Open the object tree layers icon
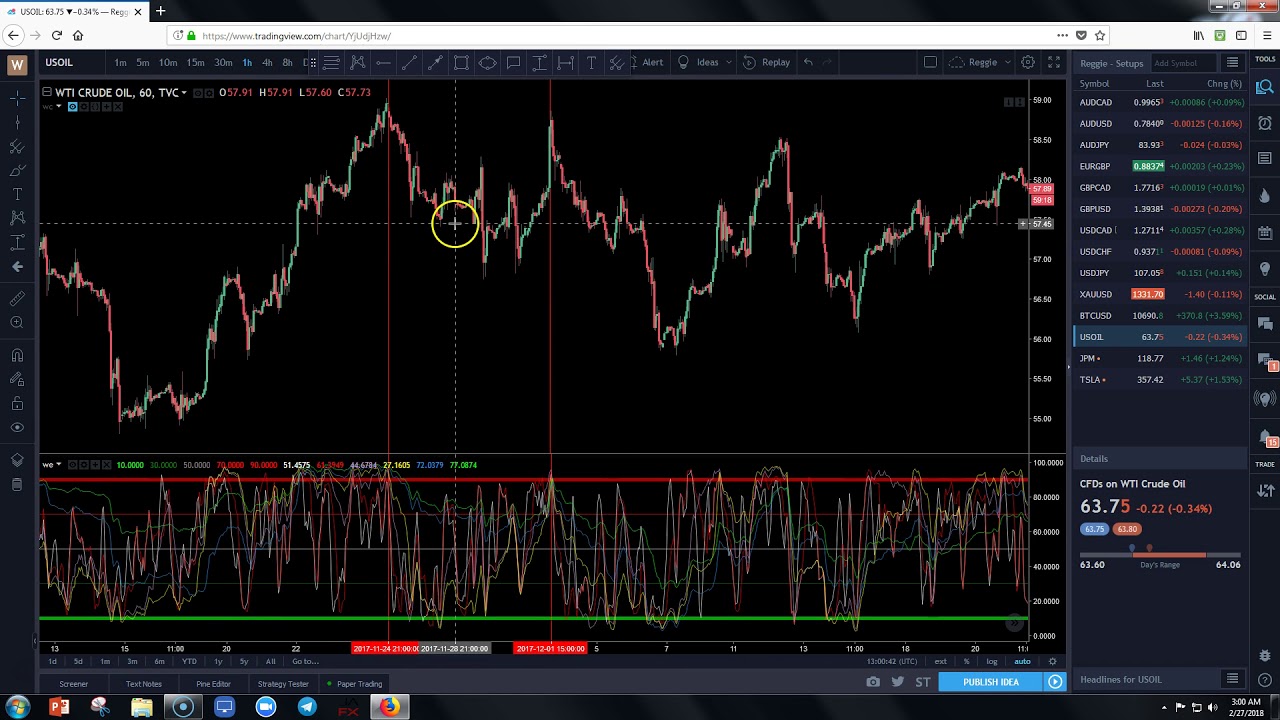The image size is (1280, 720). pos(17,460)
